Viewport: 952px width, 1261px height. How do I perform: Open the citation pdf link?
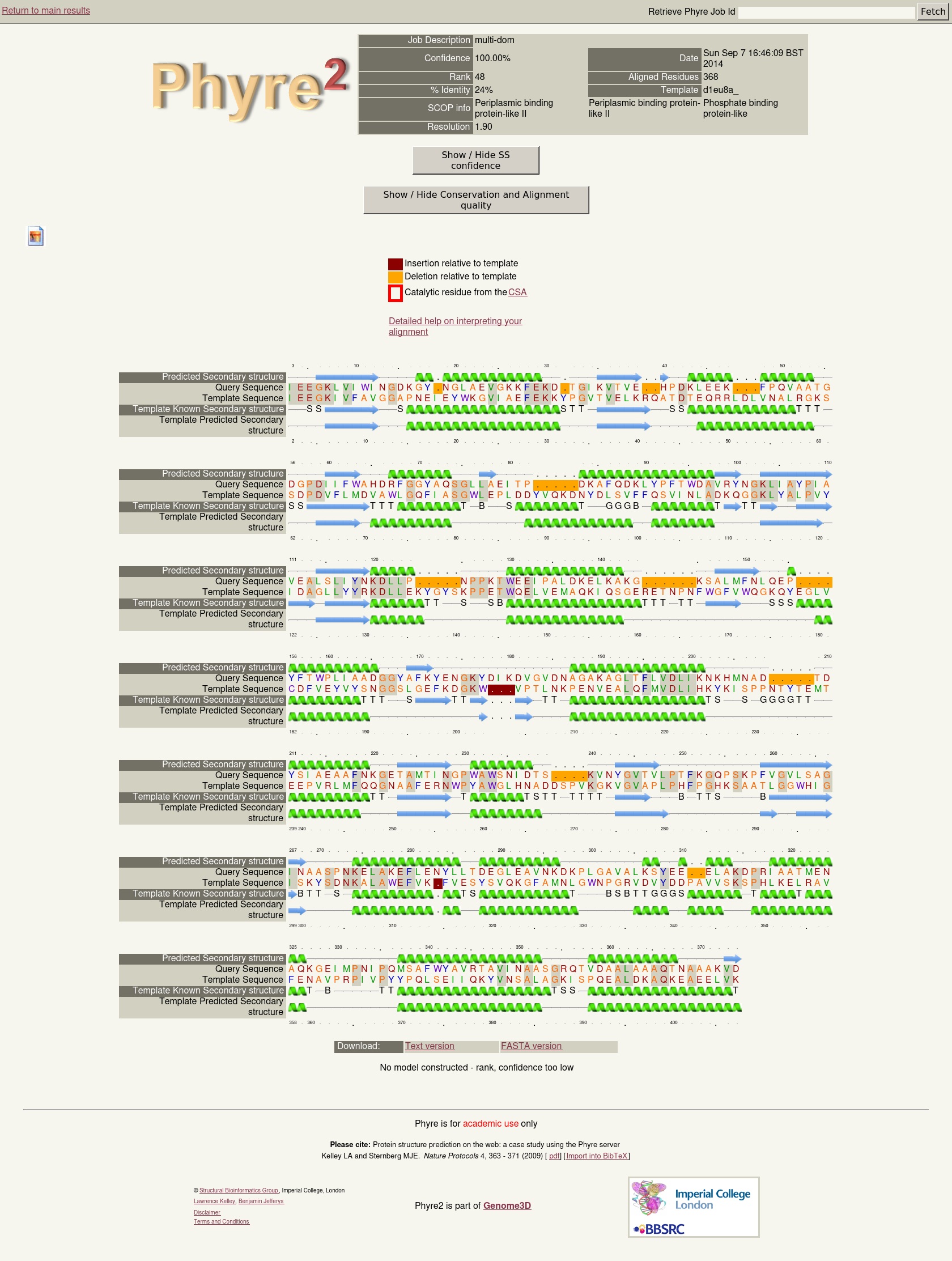tap(554, 1156)
